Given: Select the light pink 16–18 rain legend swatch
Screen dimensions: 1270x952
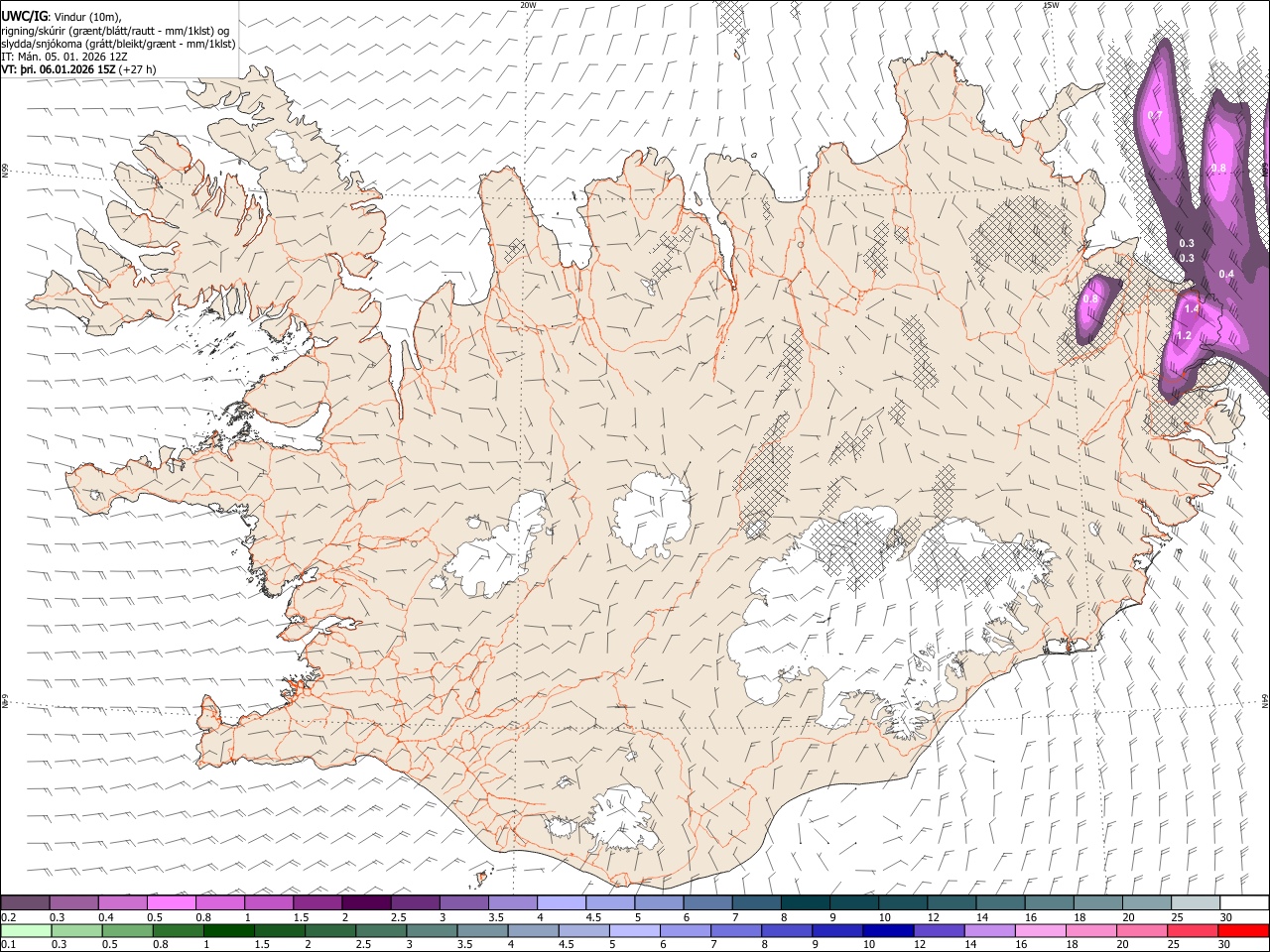Looking at the screenshot, I should (x=1041, y=930).
